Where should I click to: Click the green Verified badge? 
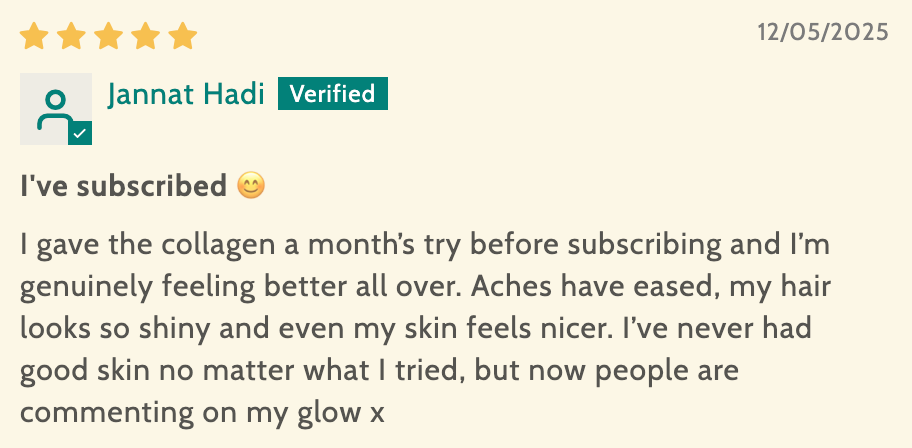tap(332, 94)
